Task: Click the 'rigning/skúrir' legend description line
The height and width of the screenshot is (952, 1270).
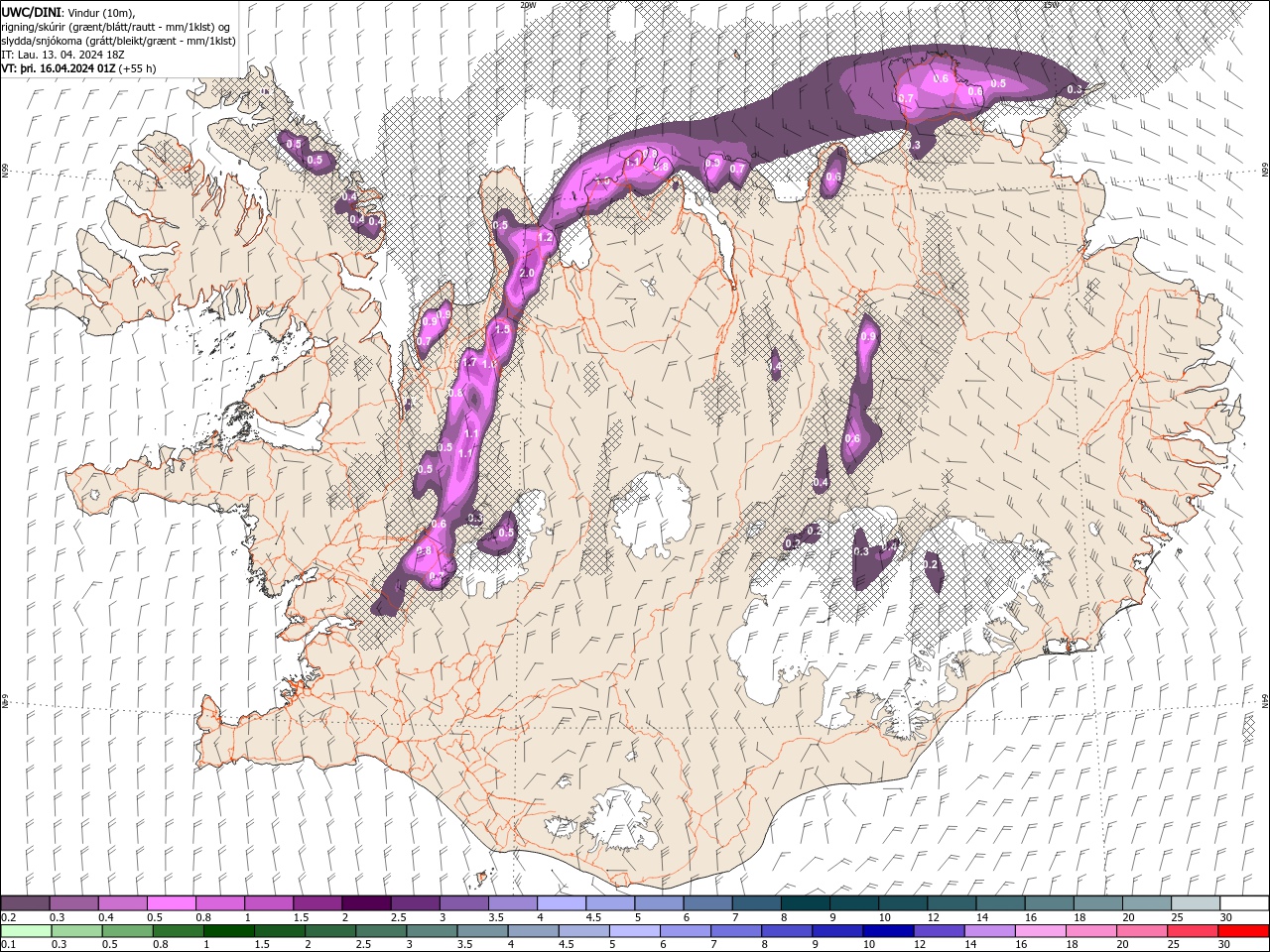Action: coord(117,27)
